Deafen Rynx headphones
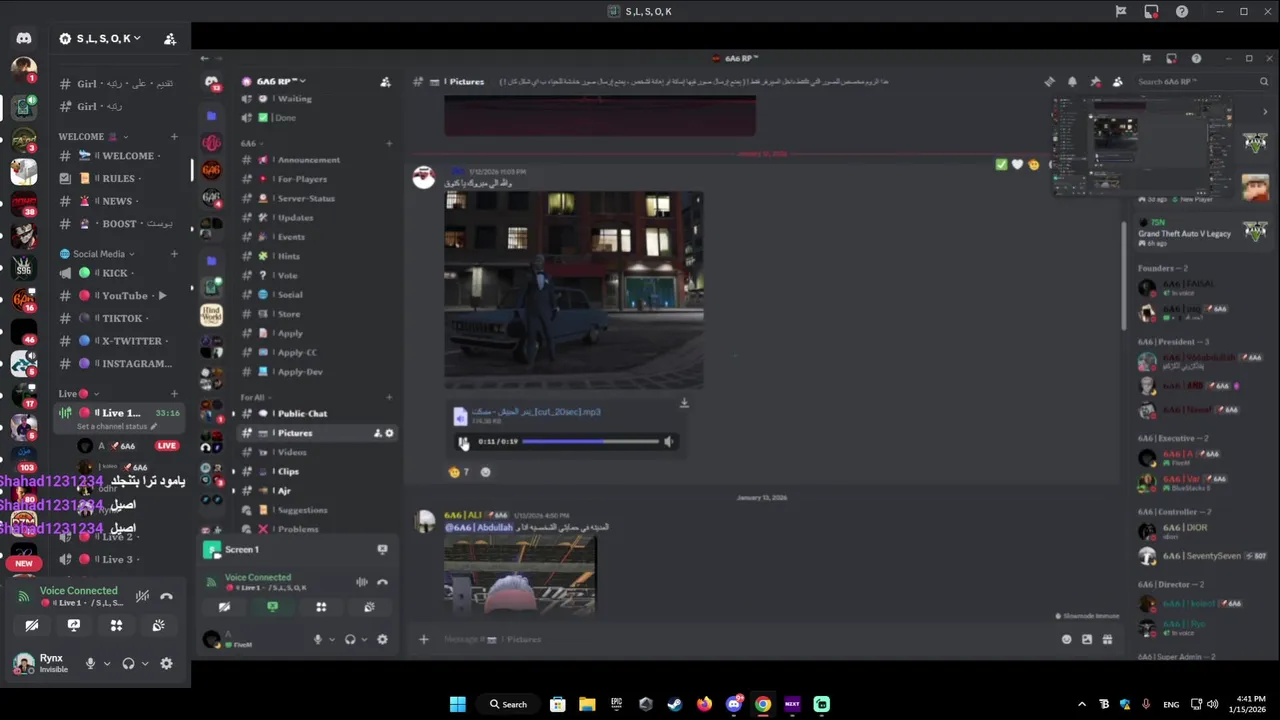 pyautogui.click(x=128, y=663)
